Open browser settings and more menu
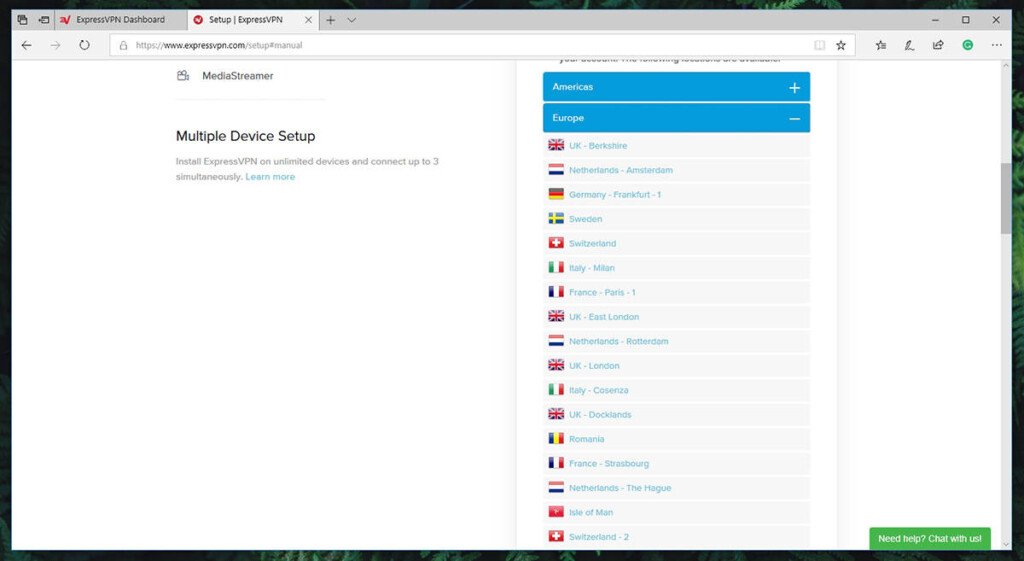Screen dimensions: 1024x561 [x=997, y=45]
